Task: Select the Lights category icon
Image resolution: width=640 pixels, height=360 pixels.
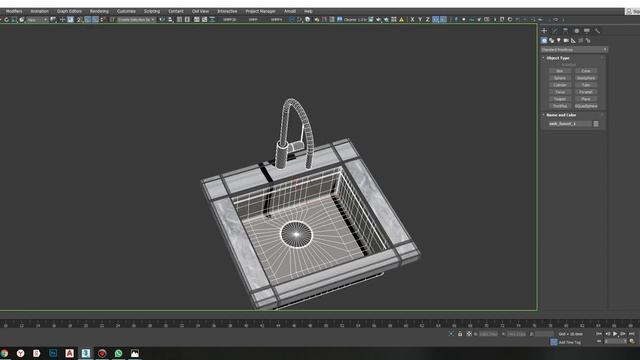Action: [559, 40]
